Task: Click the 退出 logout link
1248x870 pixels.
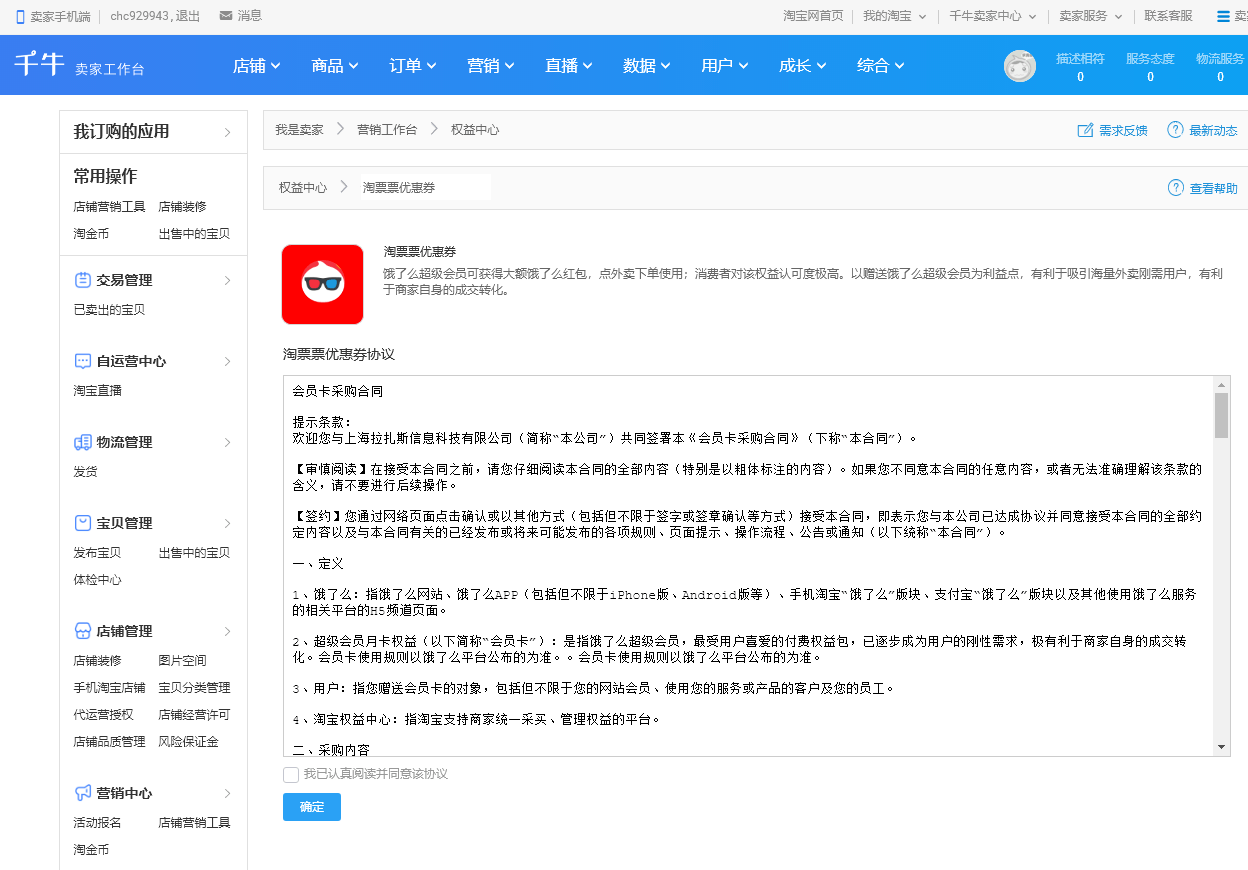Action: click(x=188, y=16)
